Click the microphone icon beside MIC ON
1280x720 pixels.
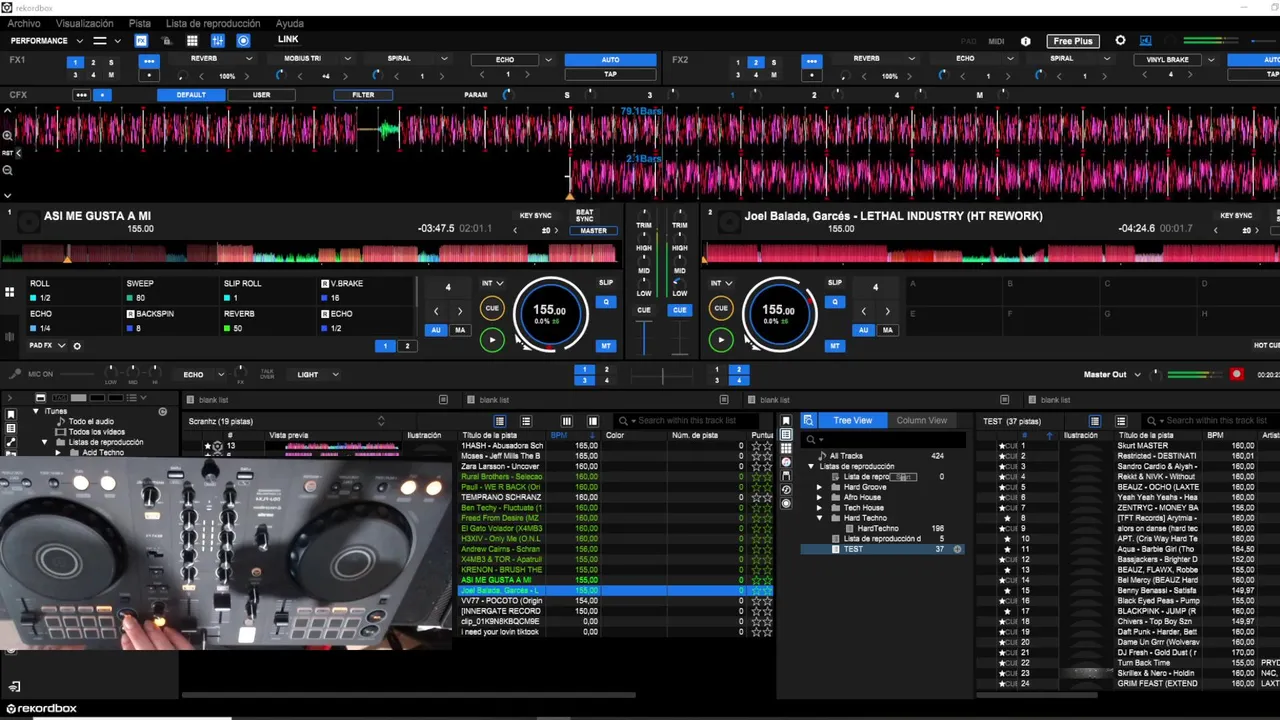[x=14, y=374]
